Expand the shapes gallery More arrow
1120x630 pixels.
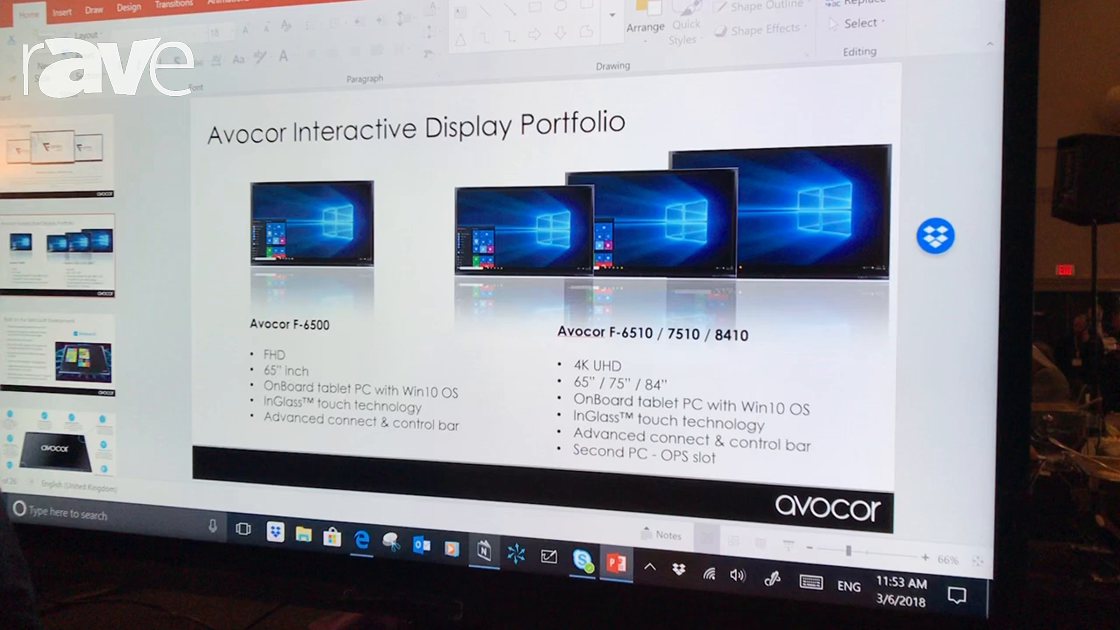point(612,15)
